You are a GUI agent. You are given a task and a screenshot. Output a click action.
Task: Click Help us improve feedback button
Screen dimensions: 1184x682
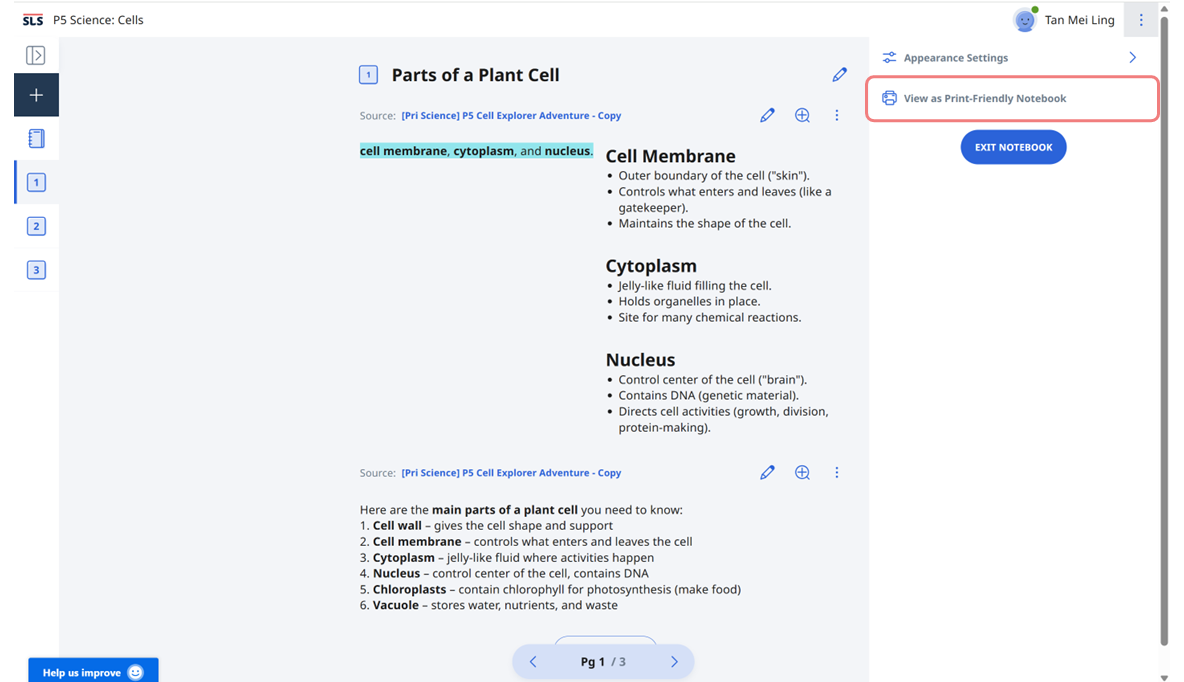coord(92,672)
